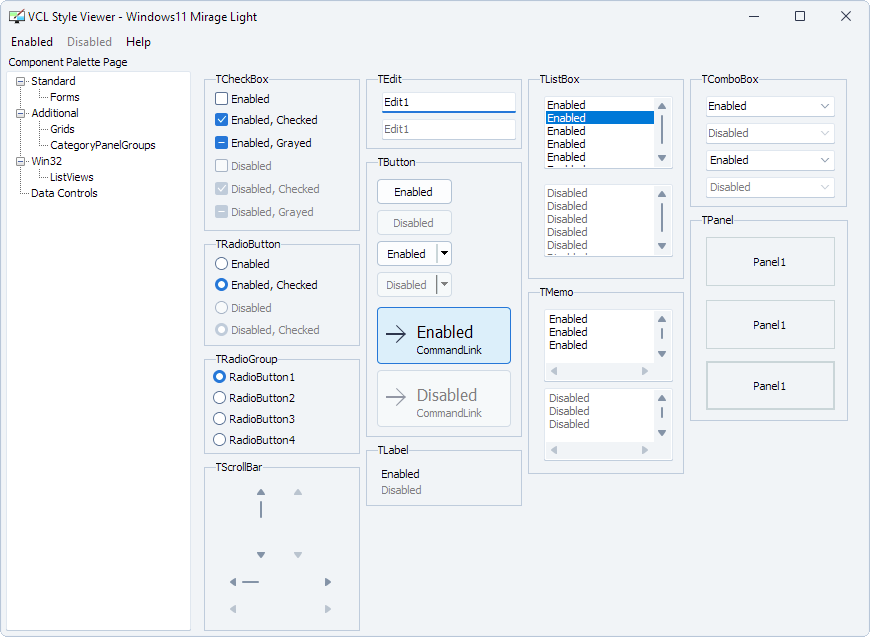Choose CategoryPanelGroups in the palette tree

[103, 145]
